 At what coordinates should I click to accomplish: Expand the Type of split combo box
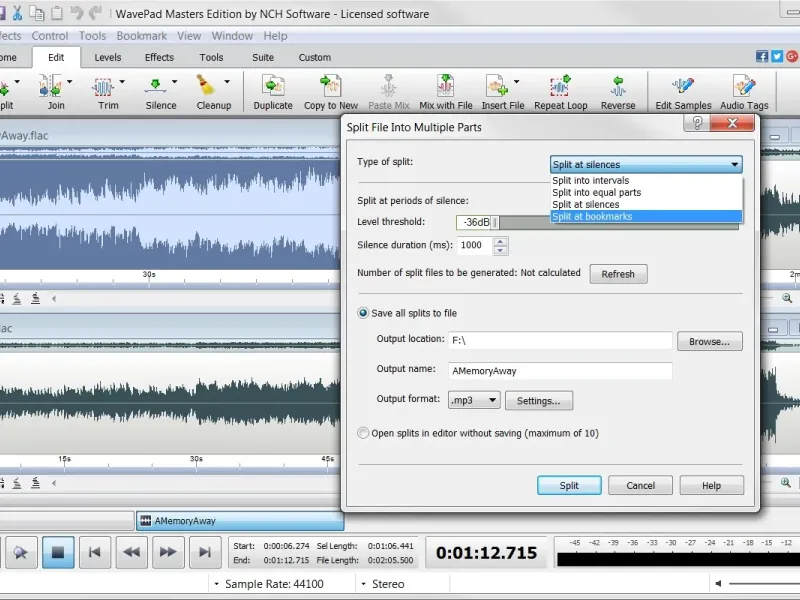(646, 165)
